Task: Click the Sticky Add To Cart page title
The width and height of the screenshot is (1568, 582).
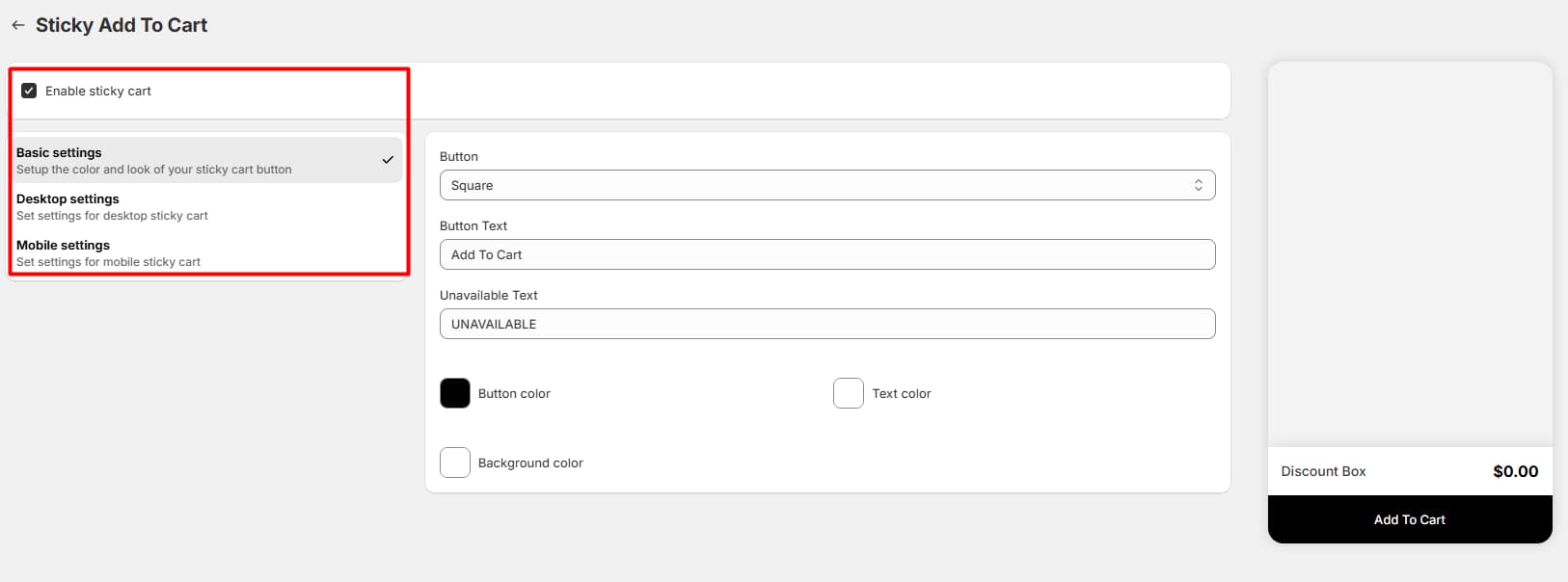Action: 122,25
